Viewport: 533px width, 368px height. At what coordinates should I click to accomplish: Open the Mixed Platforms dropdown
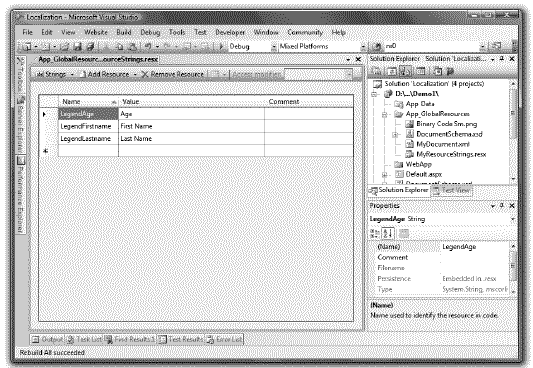point(363,47)
